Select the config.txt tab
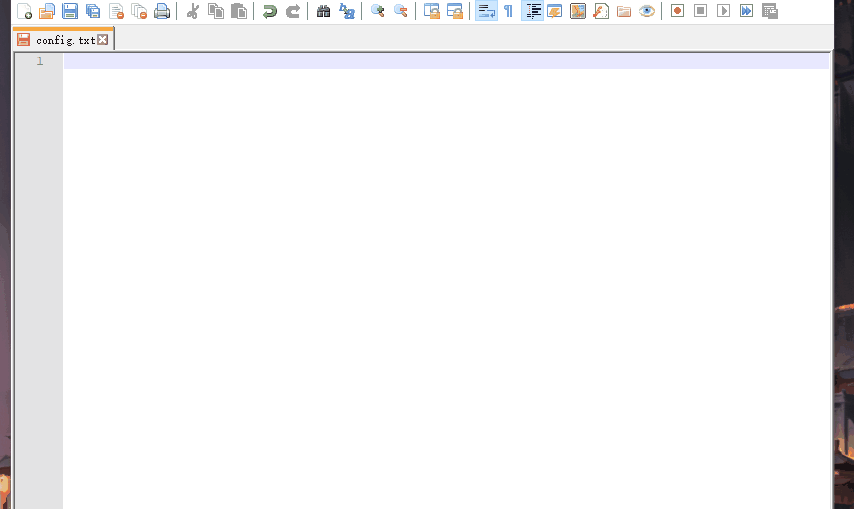 coord(63,40)
